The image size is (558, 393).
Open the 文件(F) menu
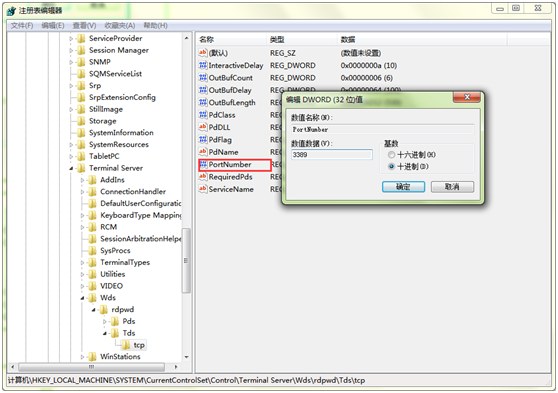[22, 26]
